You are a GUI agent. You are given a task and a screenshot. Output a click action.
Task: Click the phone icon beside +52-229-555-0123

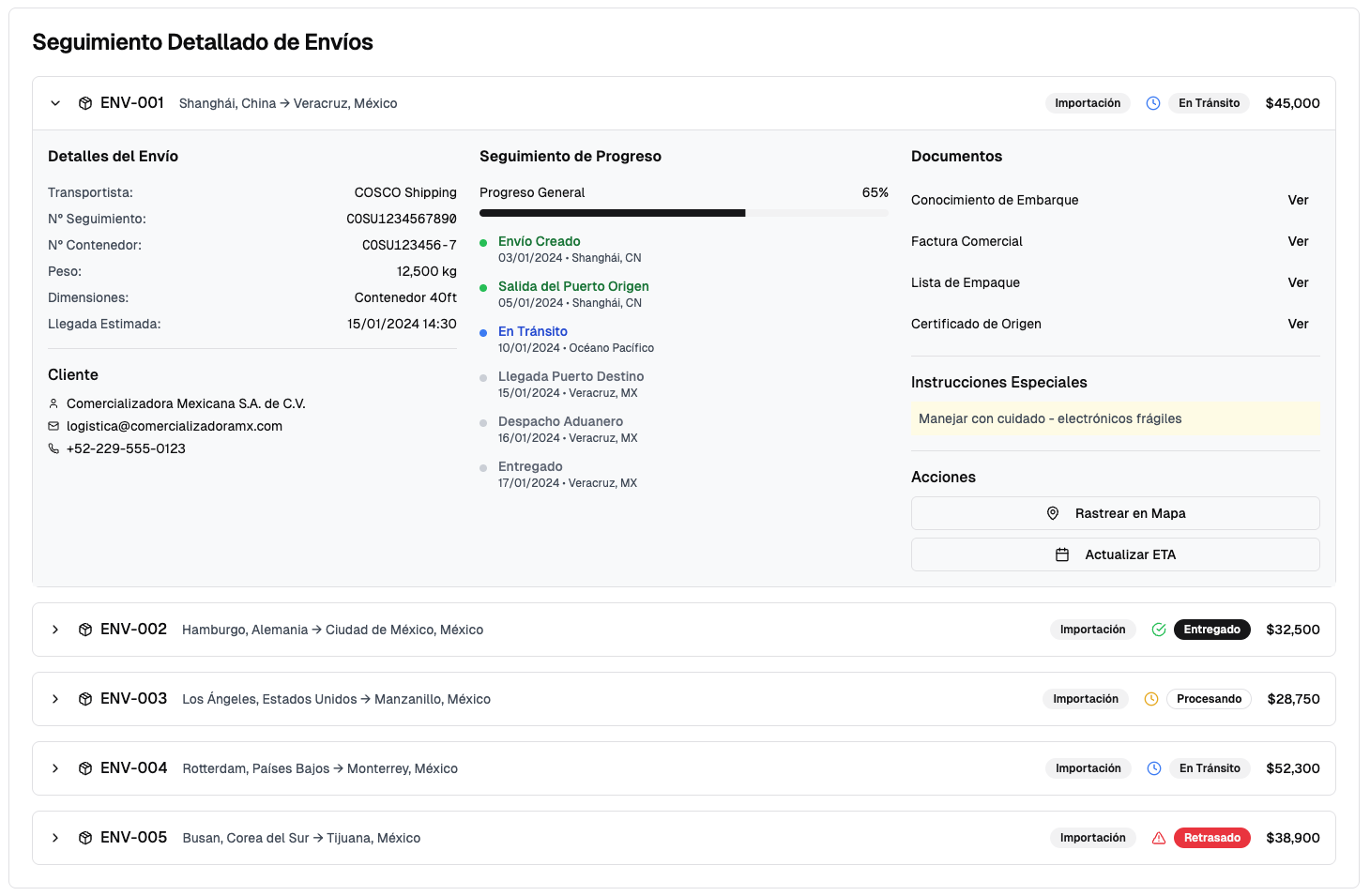point(53,448)
